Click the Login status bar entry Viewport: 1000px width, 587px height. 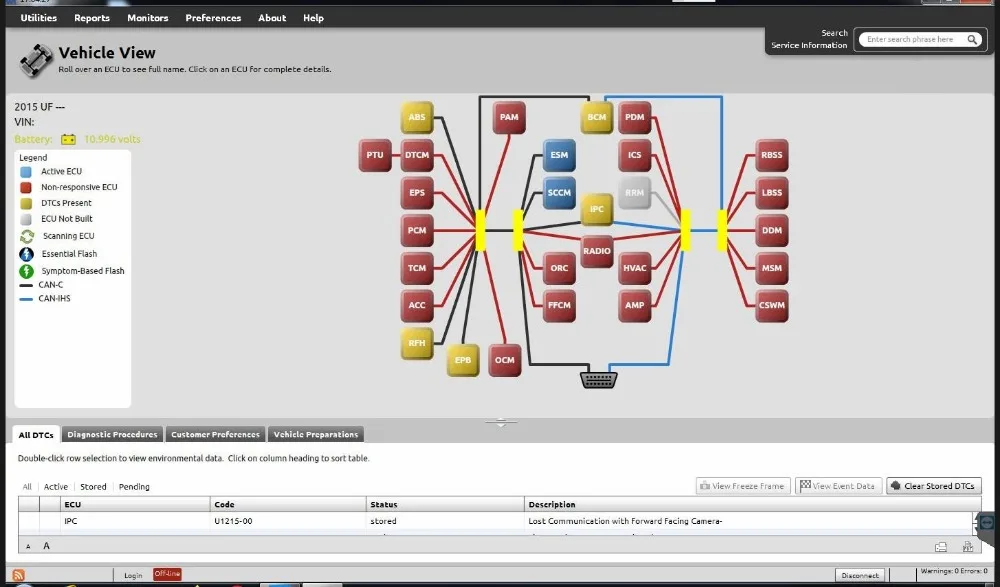[133, 576]
